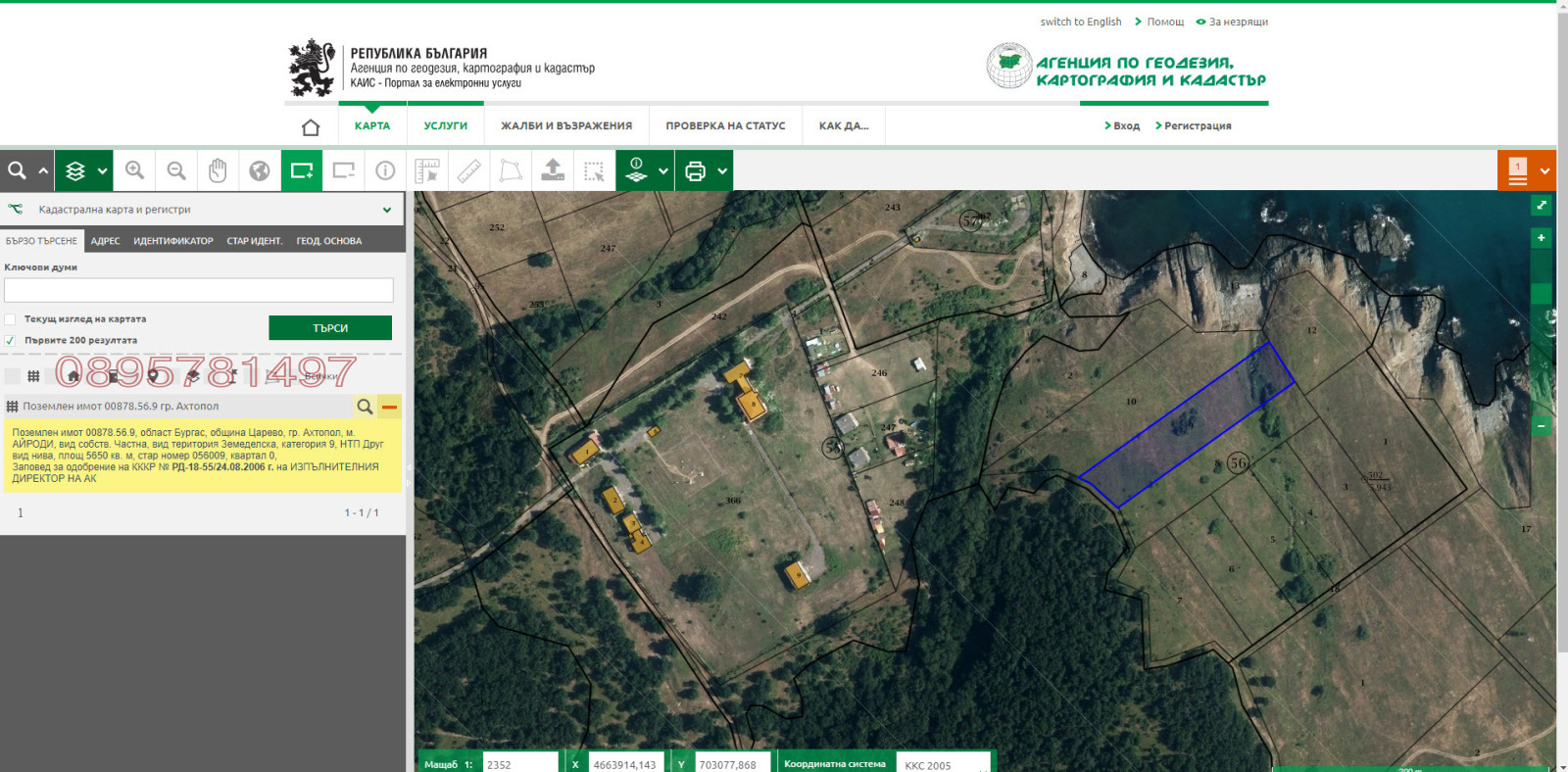Click the printer icon in toolbar
The image size is (1568, 772).
tap(695, 171)
